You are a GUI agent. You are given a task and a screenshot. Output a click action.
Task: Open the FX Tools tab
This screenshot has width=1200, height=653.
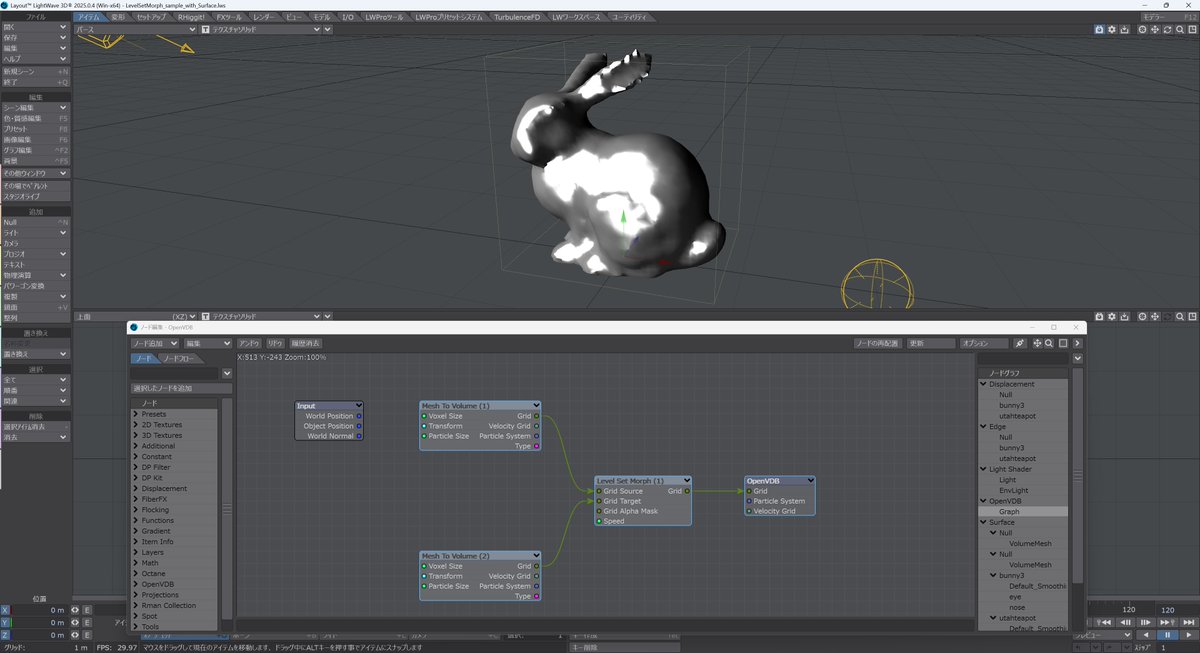point(230,17)
